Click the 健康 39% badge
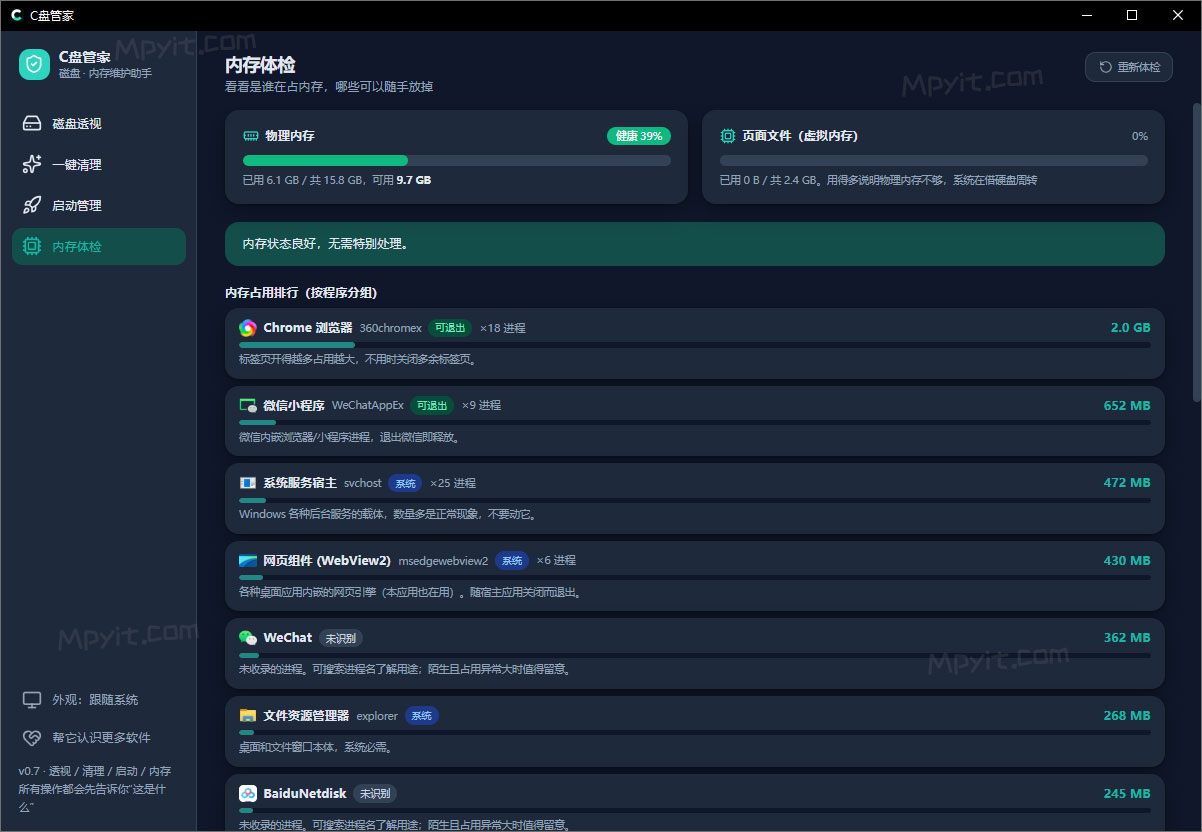The width and height of the screenshot is (1202, 832). point(639,135)
